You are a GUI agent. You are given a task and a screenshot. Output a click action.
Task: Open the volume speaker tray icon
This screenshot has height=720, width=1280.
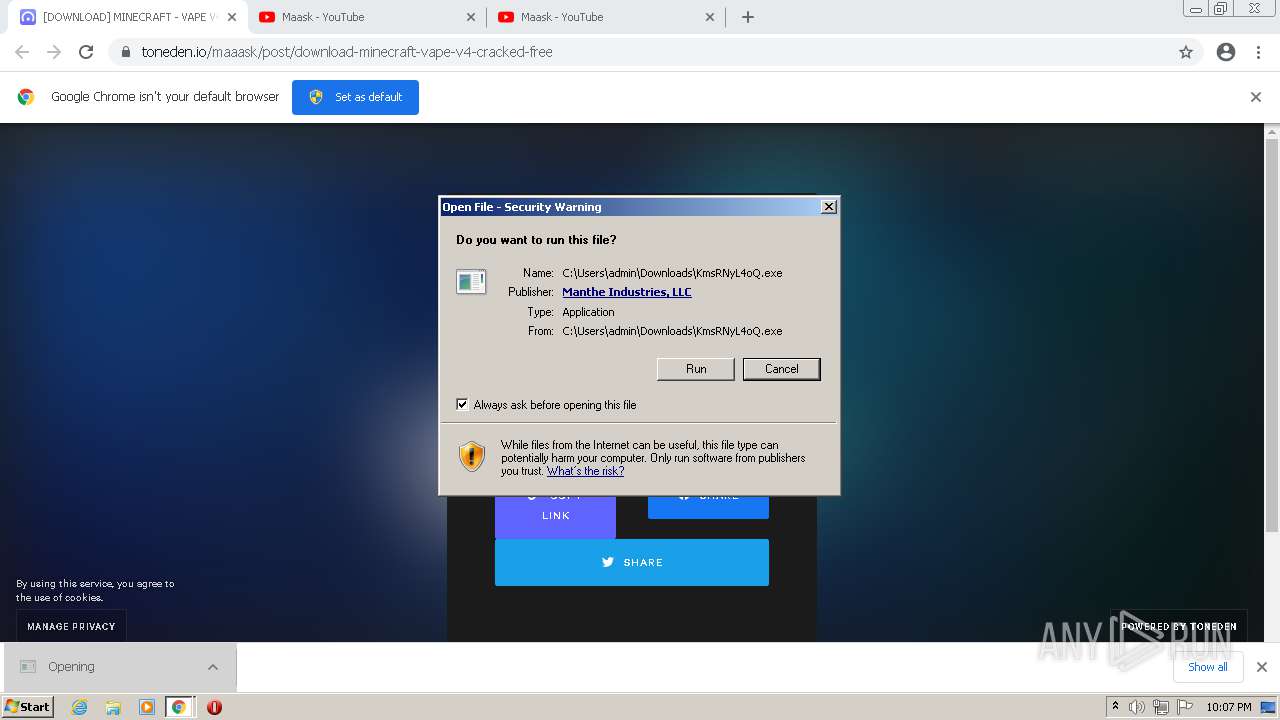coord(1137,707)
